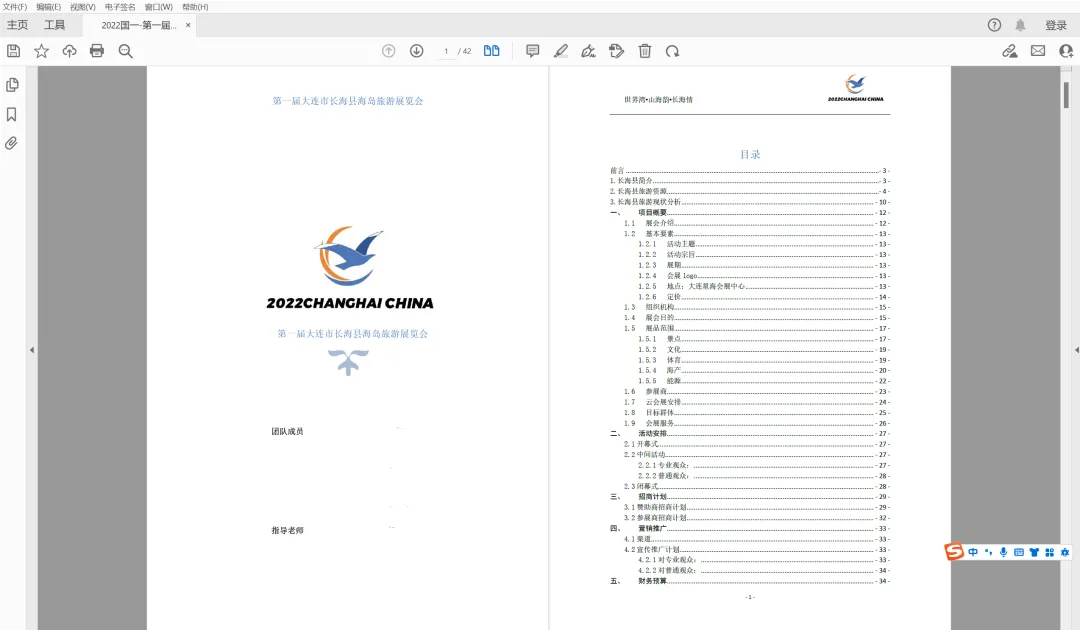Viewport: 1080px width, 630px height.
Task: Select the 2022国一-第一届 document tab
Action: click(x=138, y=25)
